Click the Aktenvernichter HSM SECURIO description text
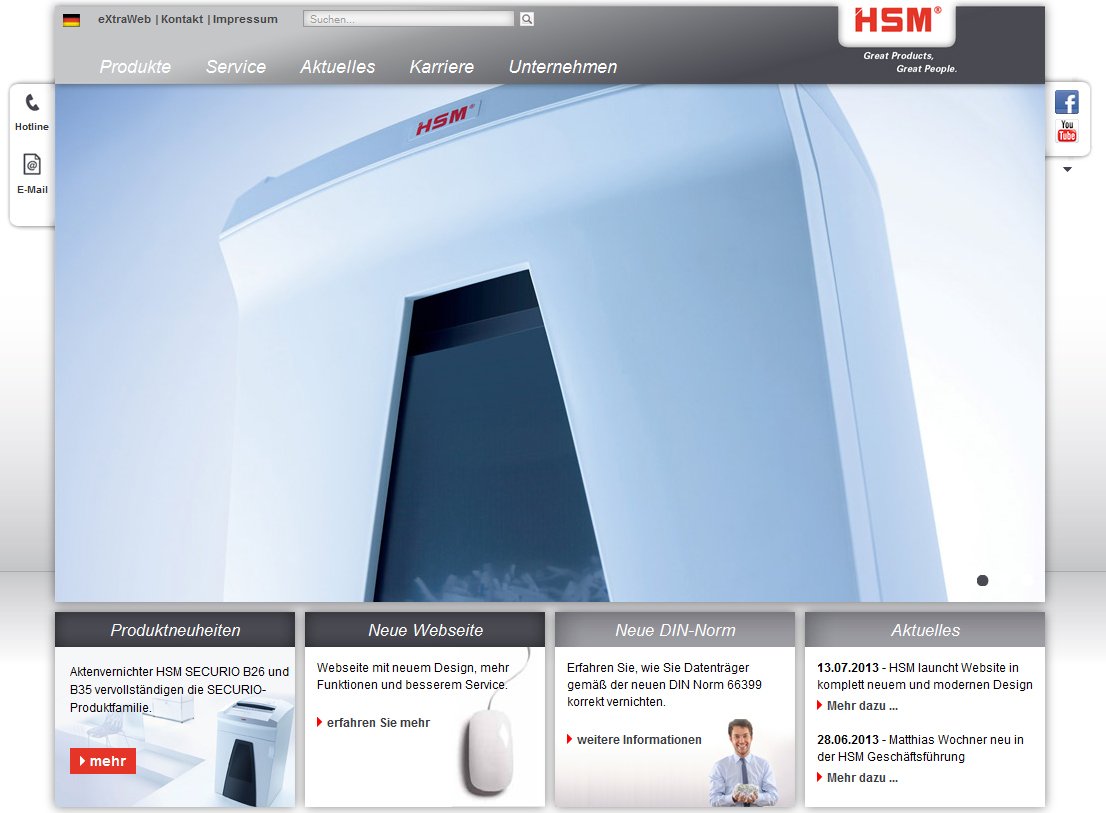 [179, 689]
